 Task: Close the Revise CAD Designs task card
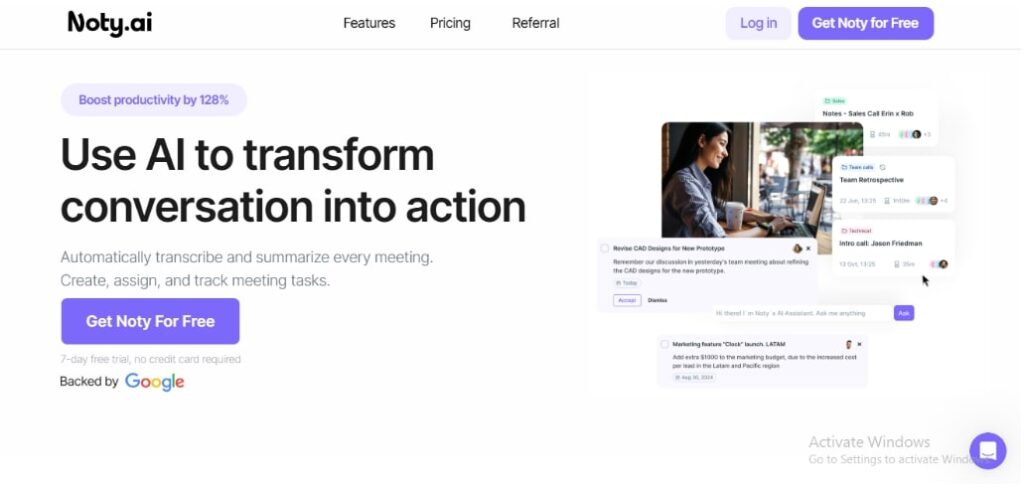808,248
